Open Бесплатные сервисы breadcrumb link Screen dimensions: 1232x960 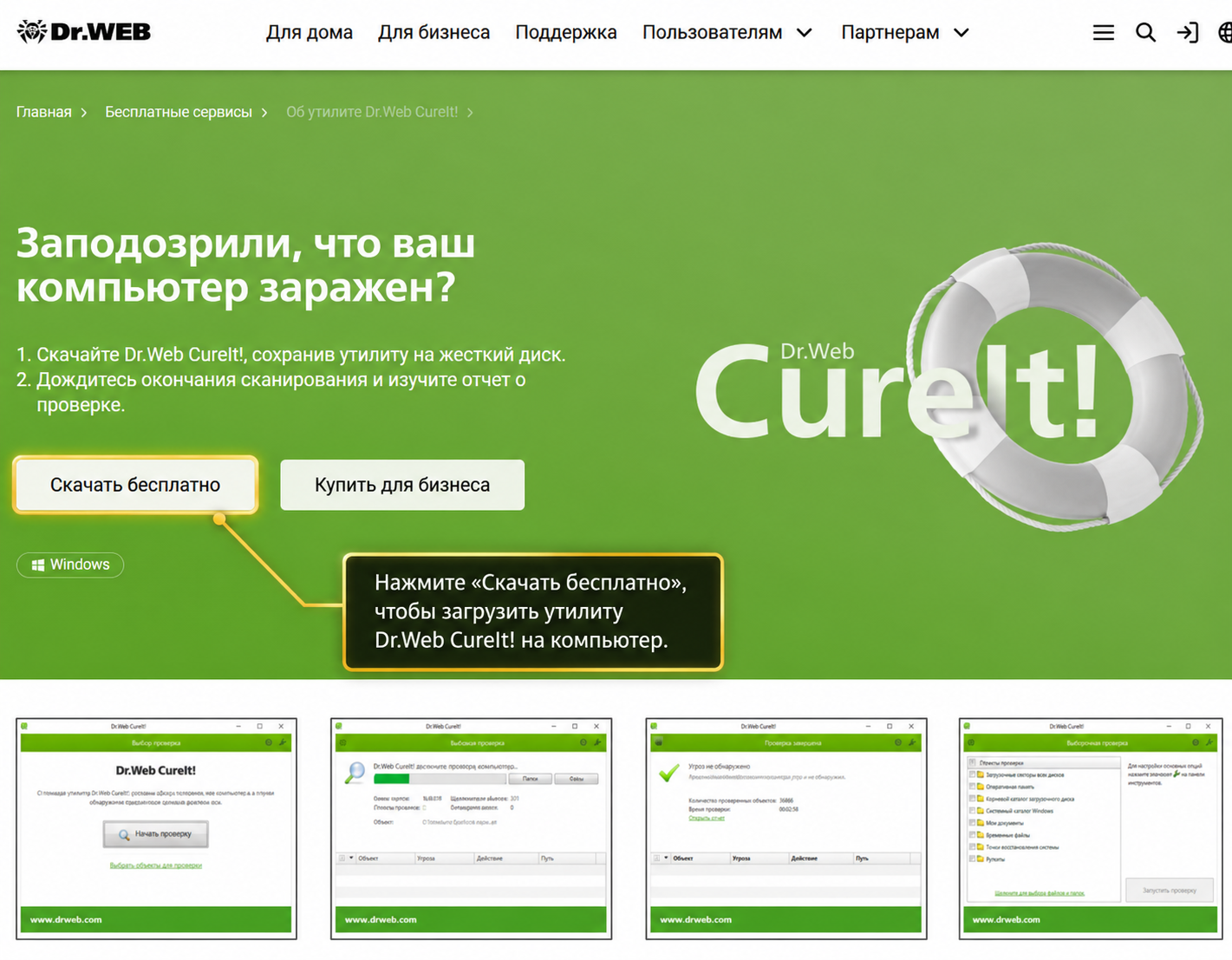[x=179, y=112]
